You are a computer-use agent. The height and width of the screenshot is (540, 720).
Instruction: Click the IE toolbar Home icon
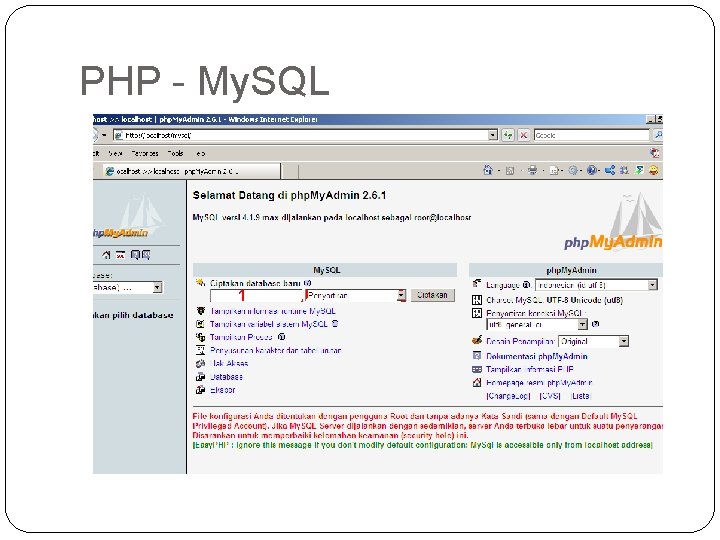pos(488,170)
